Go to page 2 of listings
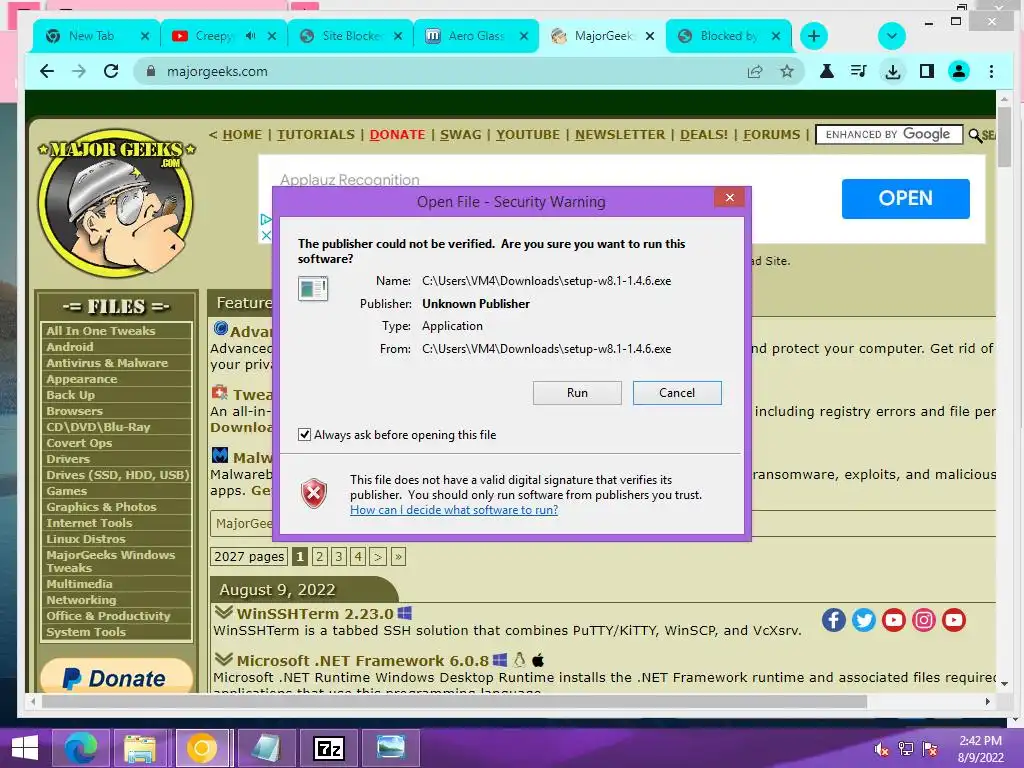The height and width of the screenshot is (768, 1024). [x=319, y=556]
